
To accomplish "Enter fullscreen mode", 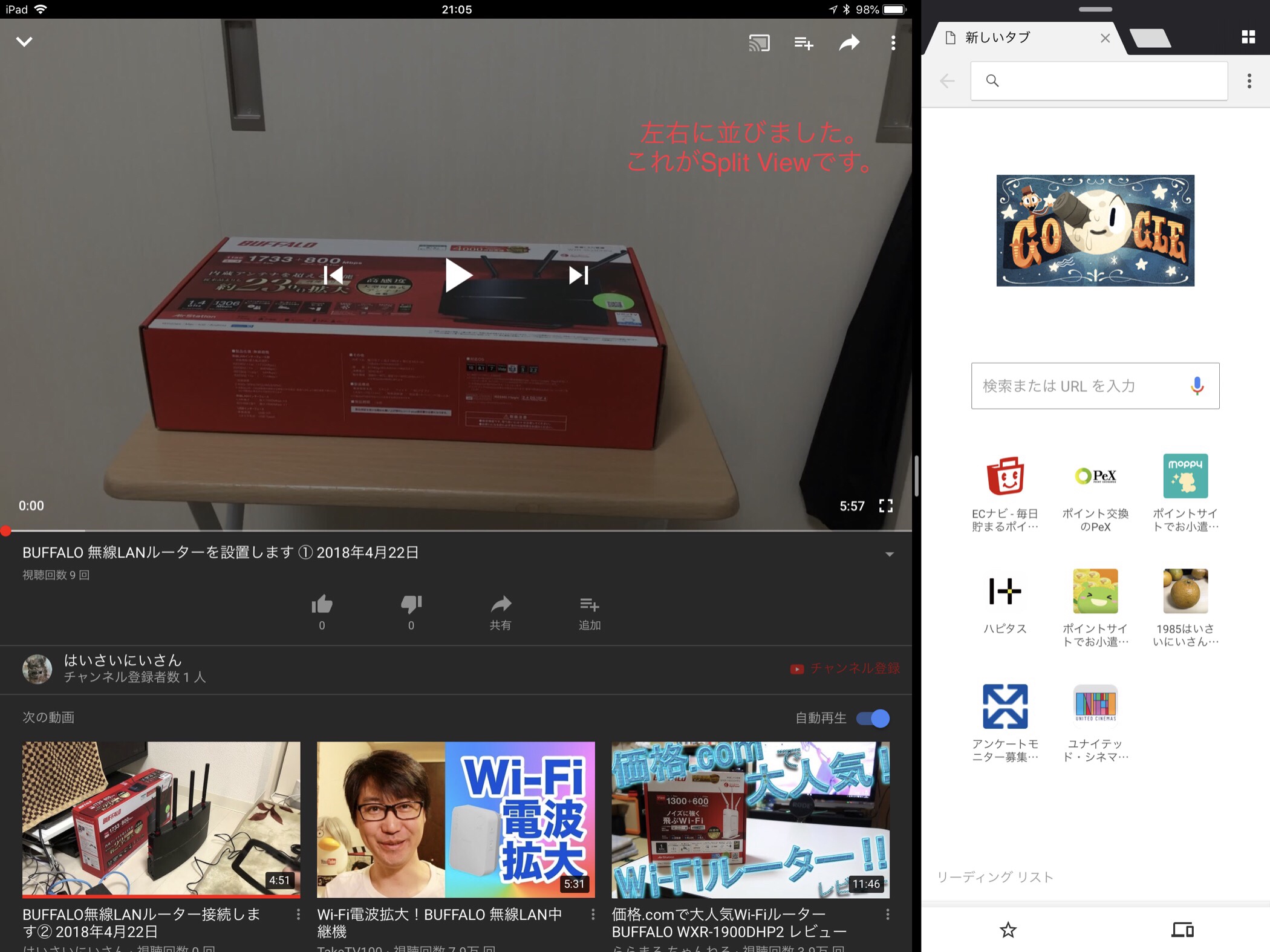I will pos(886,506).
